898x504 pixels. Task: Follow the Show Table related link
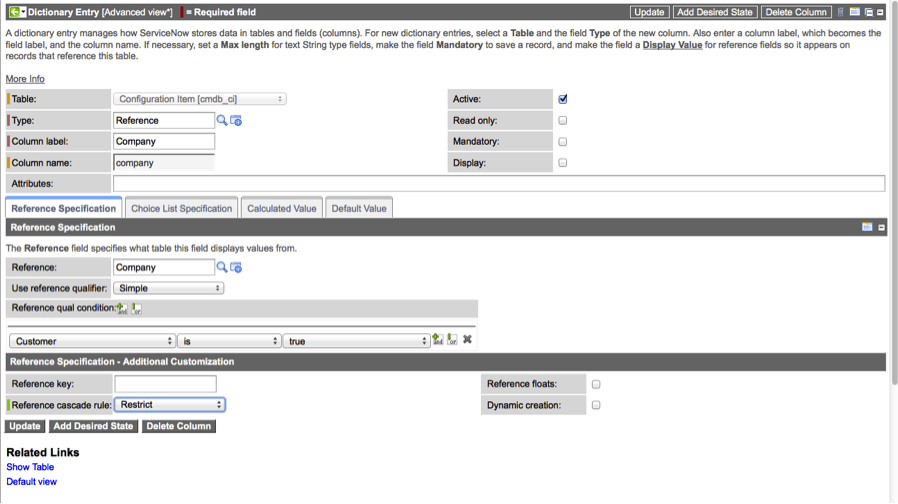[x=30, y=467]
